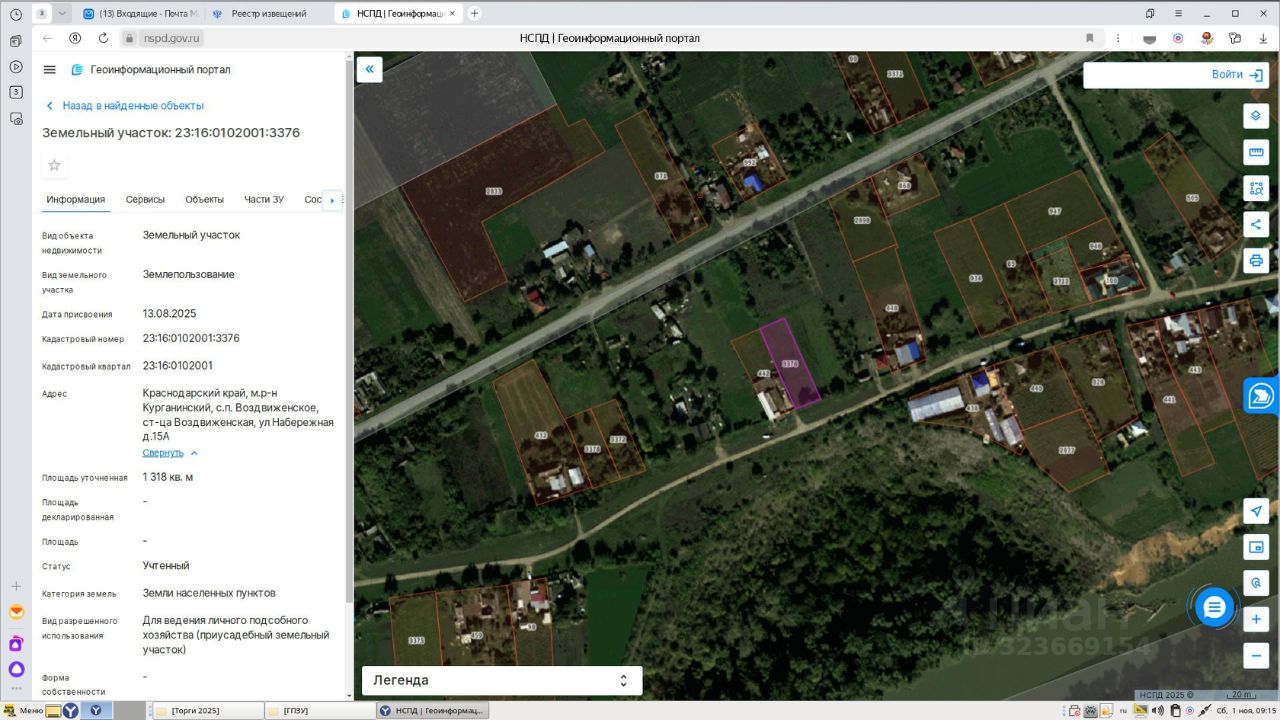
Task: Click the date value 13.08.2025
Action: [170, 313]
